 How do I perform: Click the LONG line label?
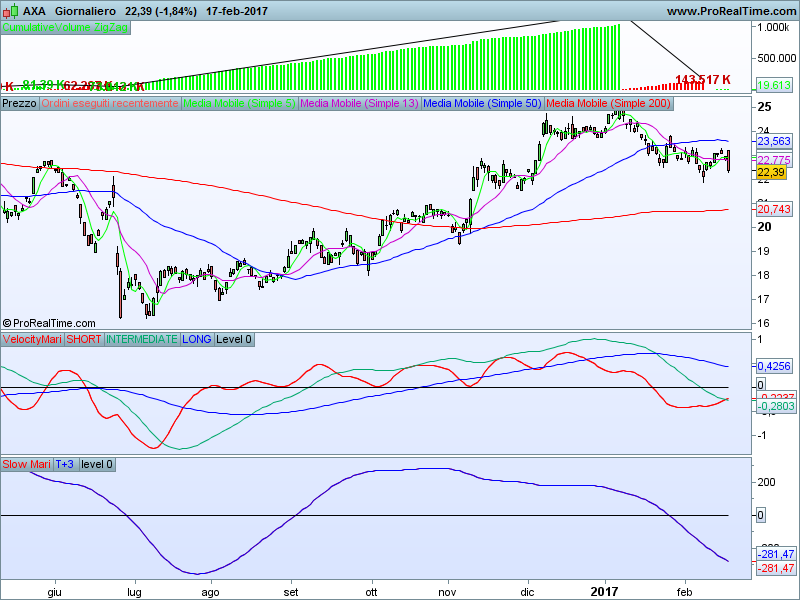pyautogui.click(x=197, y=339)
